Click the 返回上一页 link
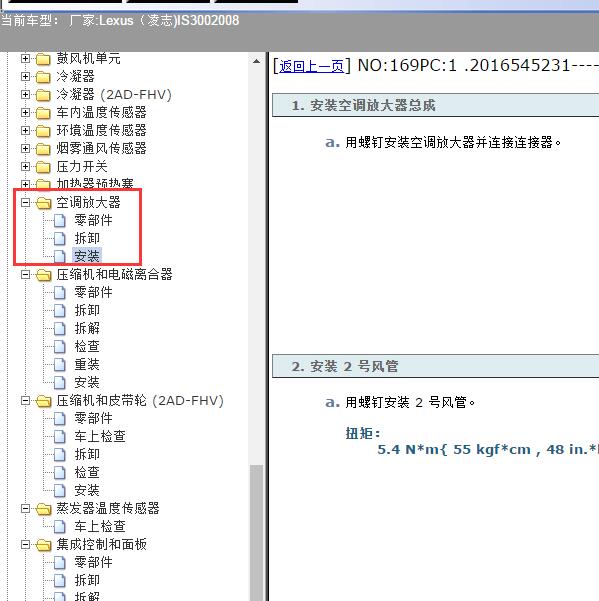 pos(311,66)
